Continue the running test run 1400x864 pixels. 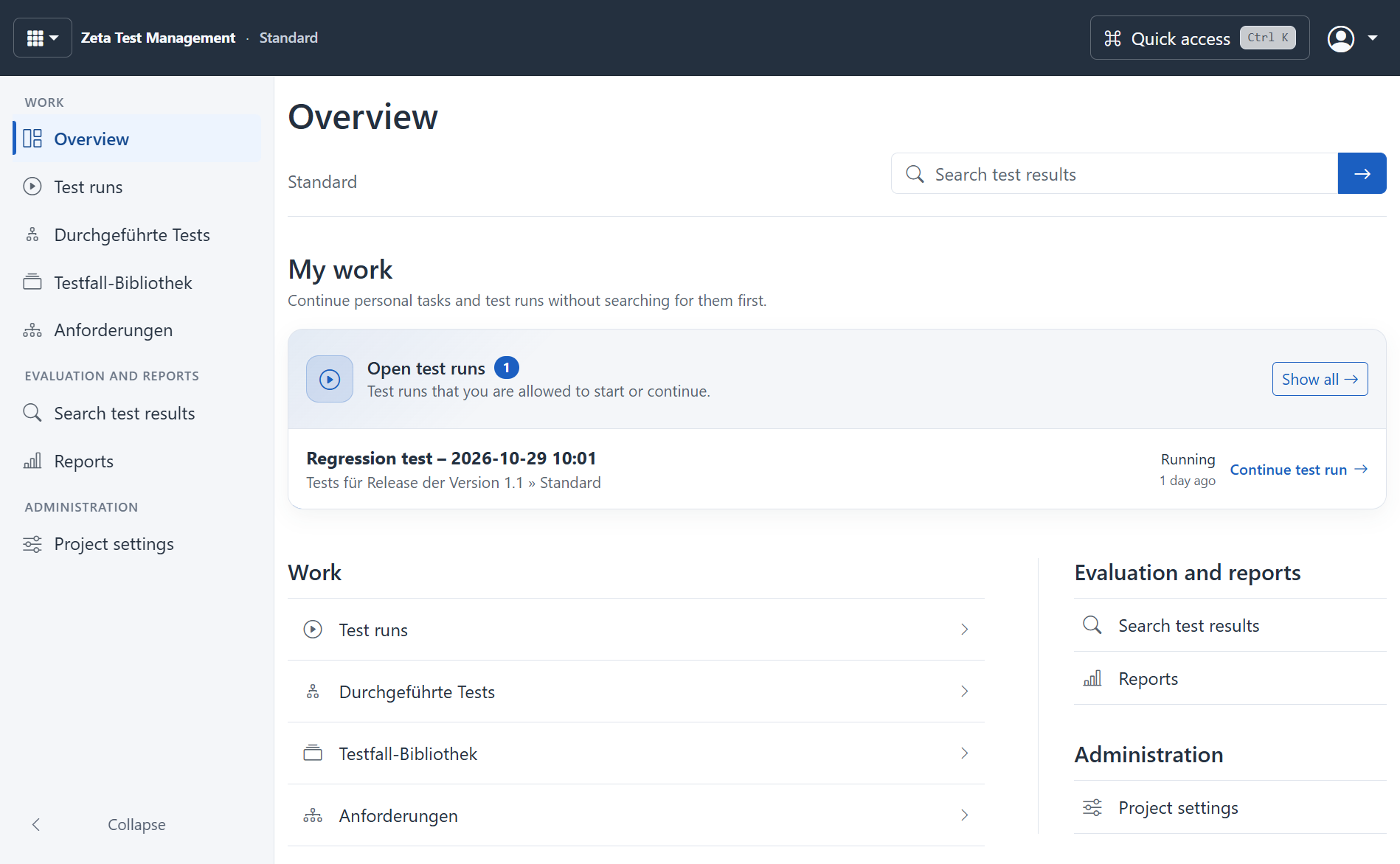tap(1299, 470)
